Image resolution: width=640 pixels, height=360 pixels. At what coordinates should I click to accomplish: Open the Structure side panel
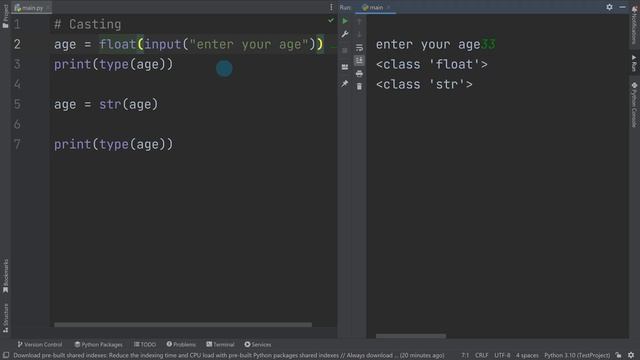point(5,318)
